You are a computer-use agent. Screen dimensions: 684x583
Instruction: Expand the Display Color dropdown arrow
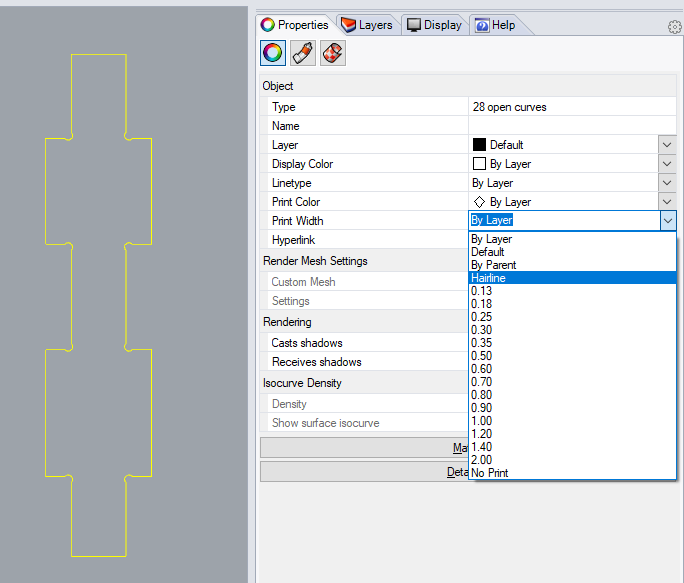667,164
